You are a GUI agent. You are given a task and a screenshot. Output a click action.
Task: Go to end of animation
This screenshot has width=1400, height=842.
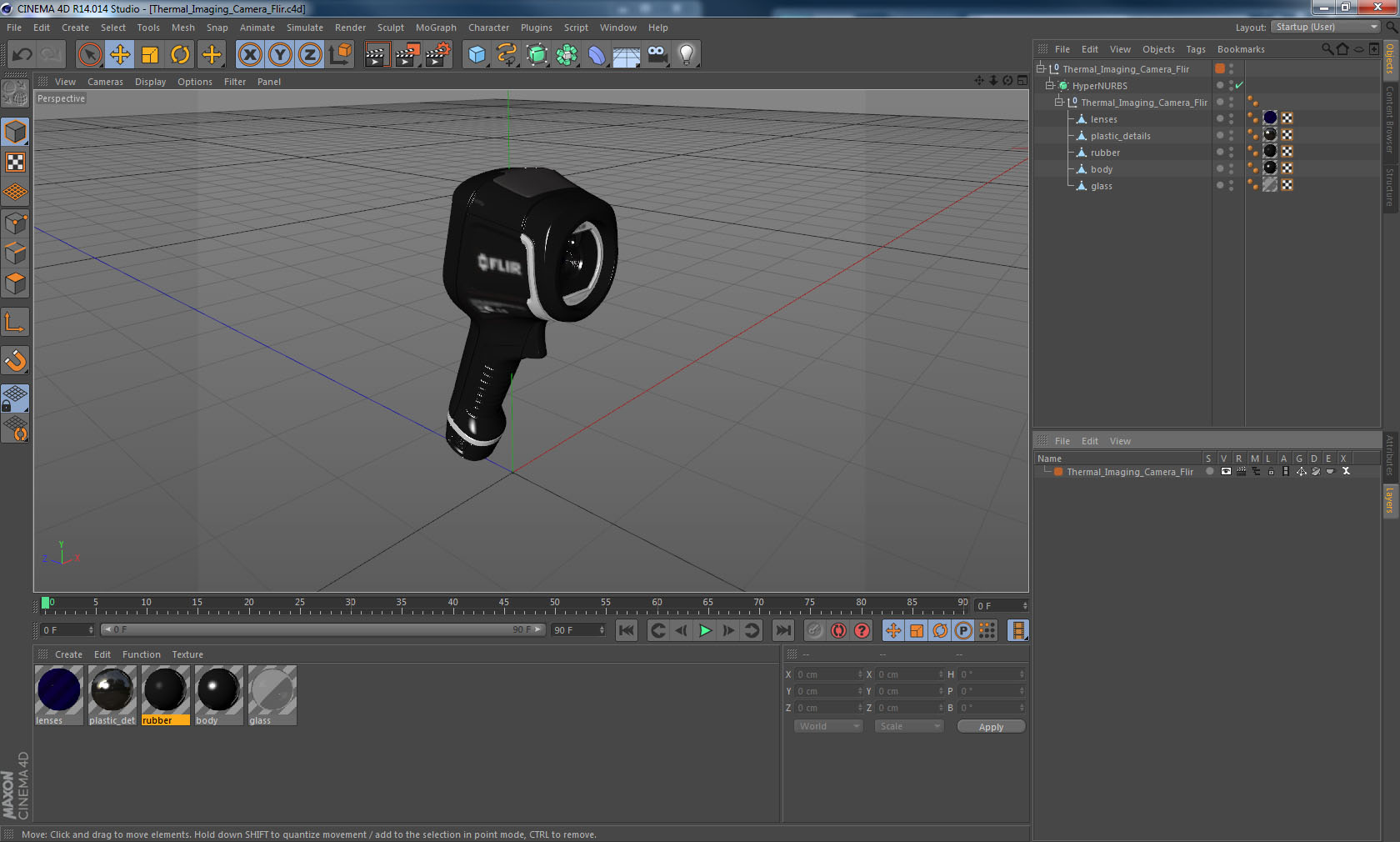coord(782,630)
